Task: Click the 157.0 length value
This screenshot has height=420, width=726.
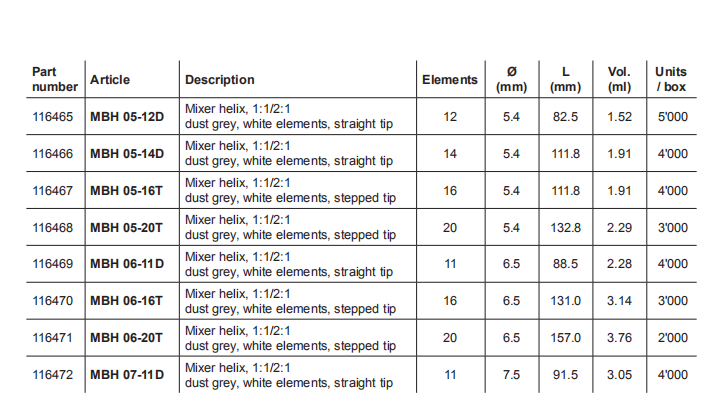Action: click(566, 338)
